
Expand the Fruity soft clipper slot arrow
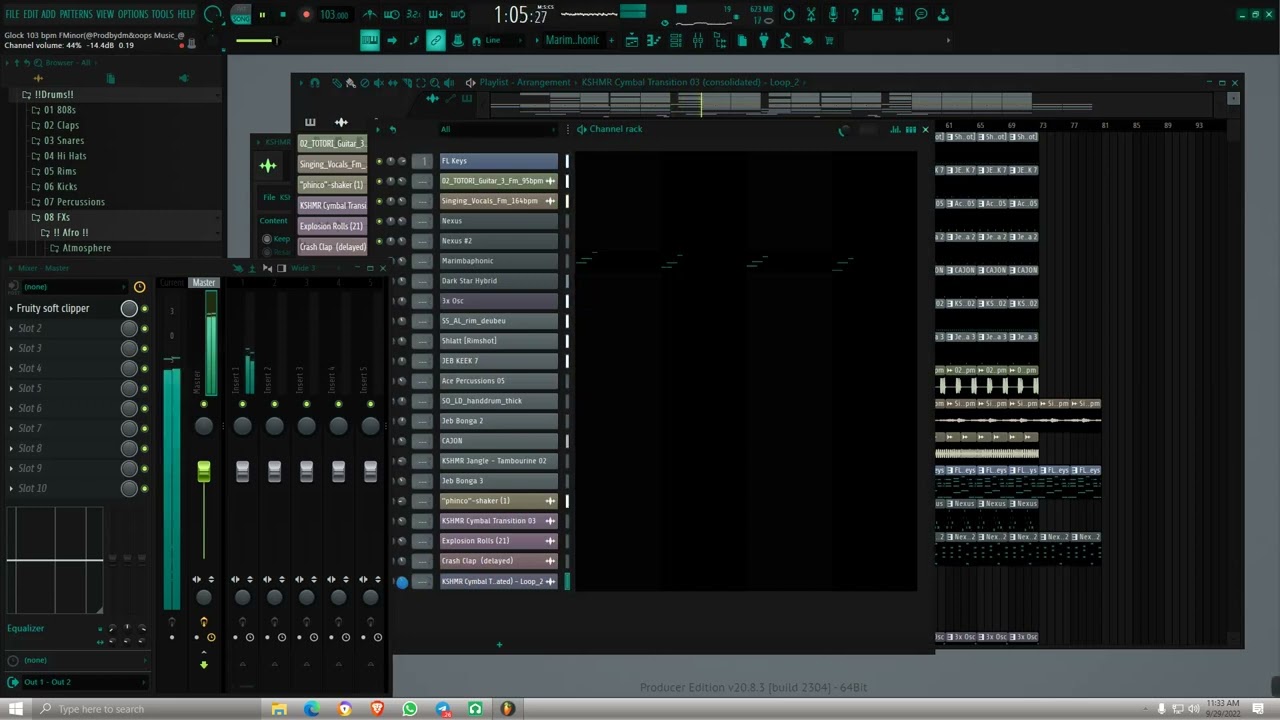(x=11, y=309)
